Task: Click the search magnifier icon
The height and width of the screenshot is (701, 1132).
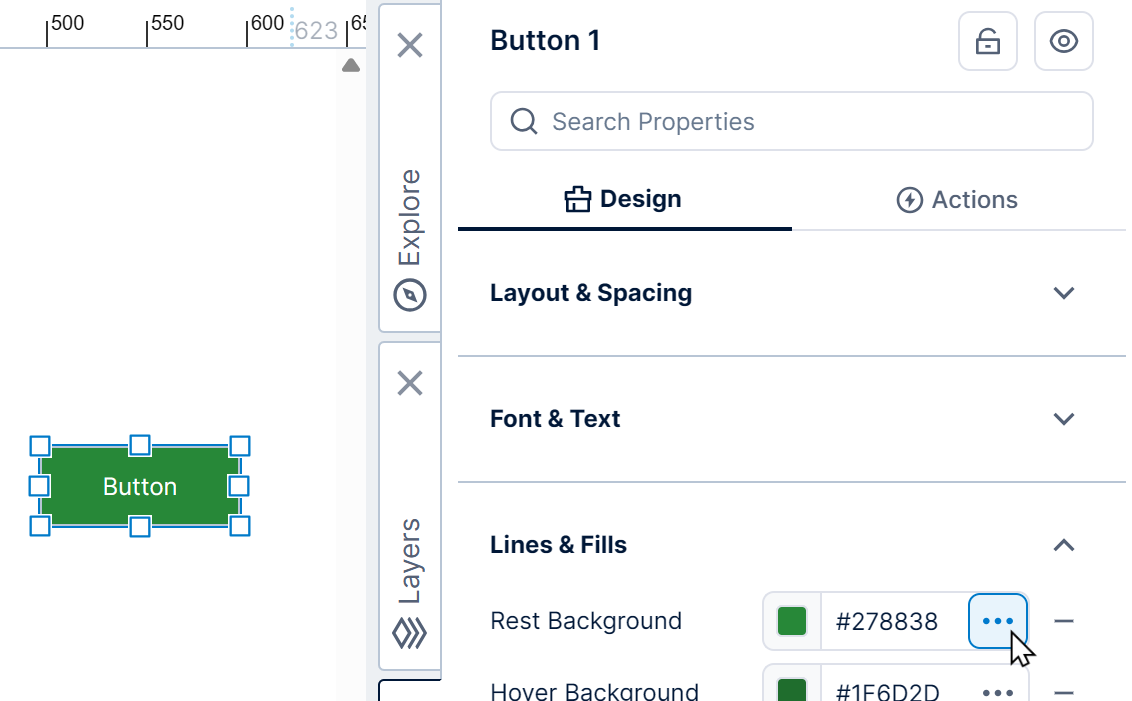Action: [x=523, y=120]
